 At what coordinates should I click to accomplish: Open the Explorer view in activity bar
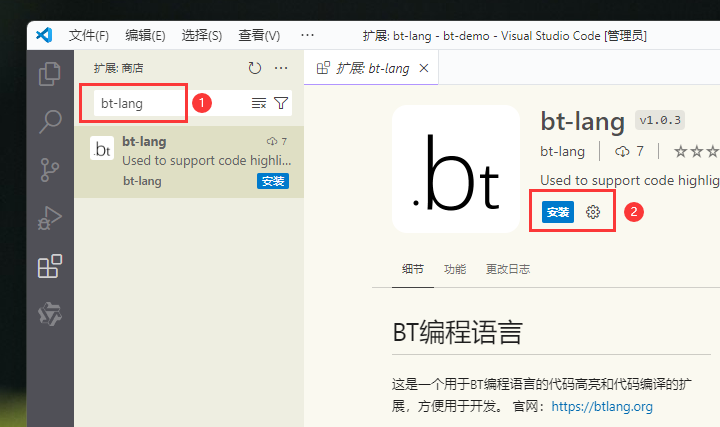click(x=50, y=74)
